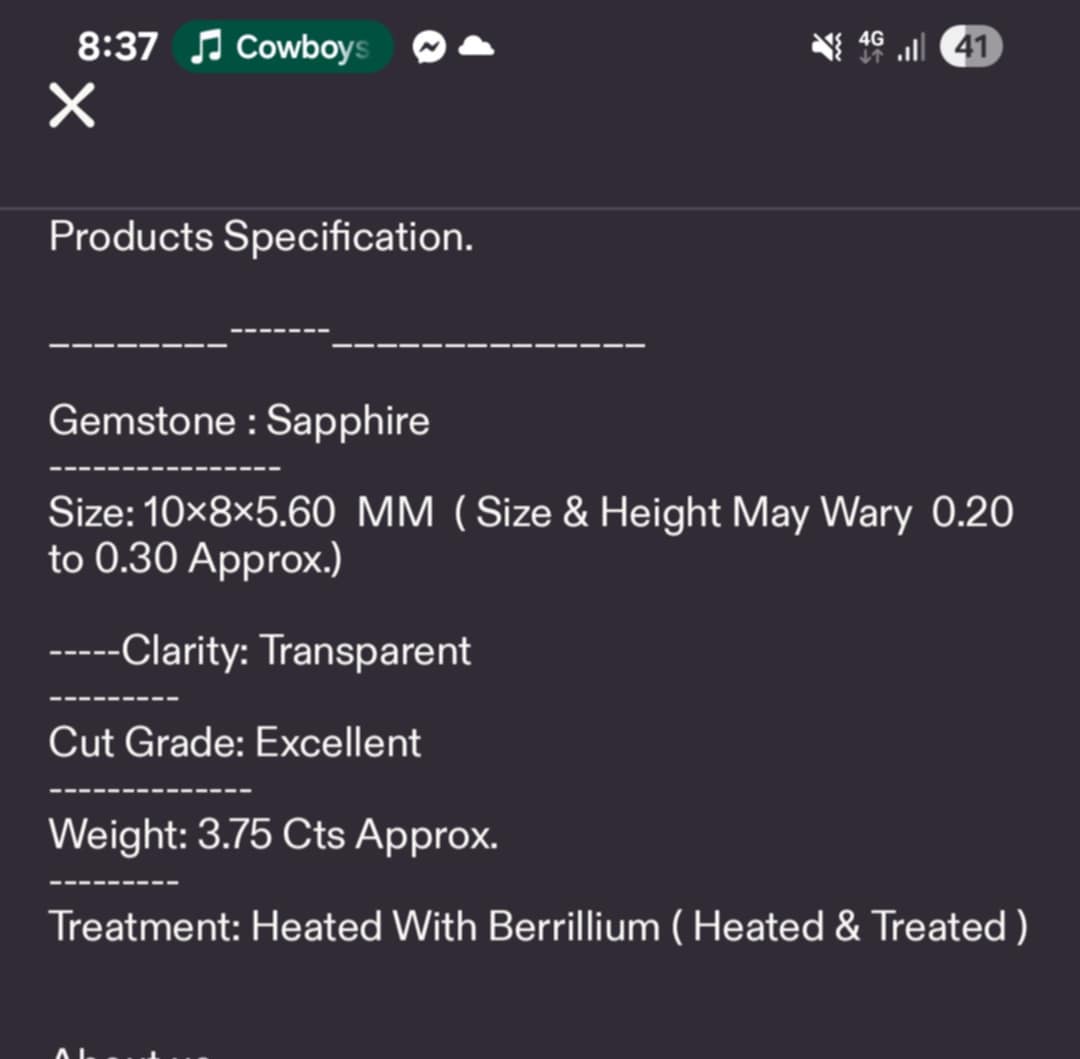Tap the signal strength bars
This screenshot has height=1059, width=1080.
[911, 47]
